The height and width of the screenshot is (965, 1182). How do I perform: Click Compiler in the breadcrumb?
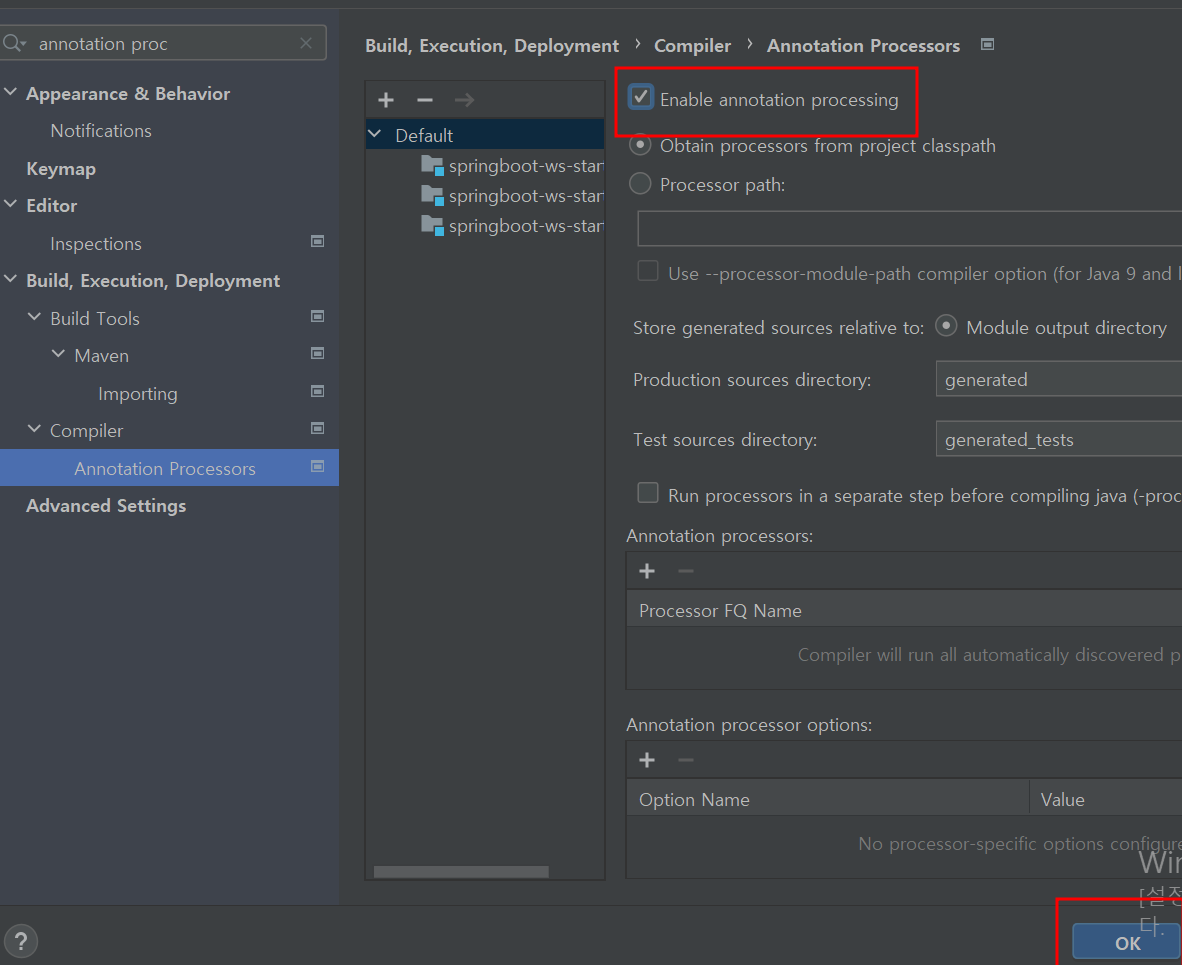click(692, 45)
